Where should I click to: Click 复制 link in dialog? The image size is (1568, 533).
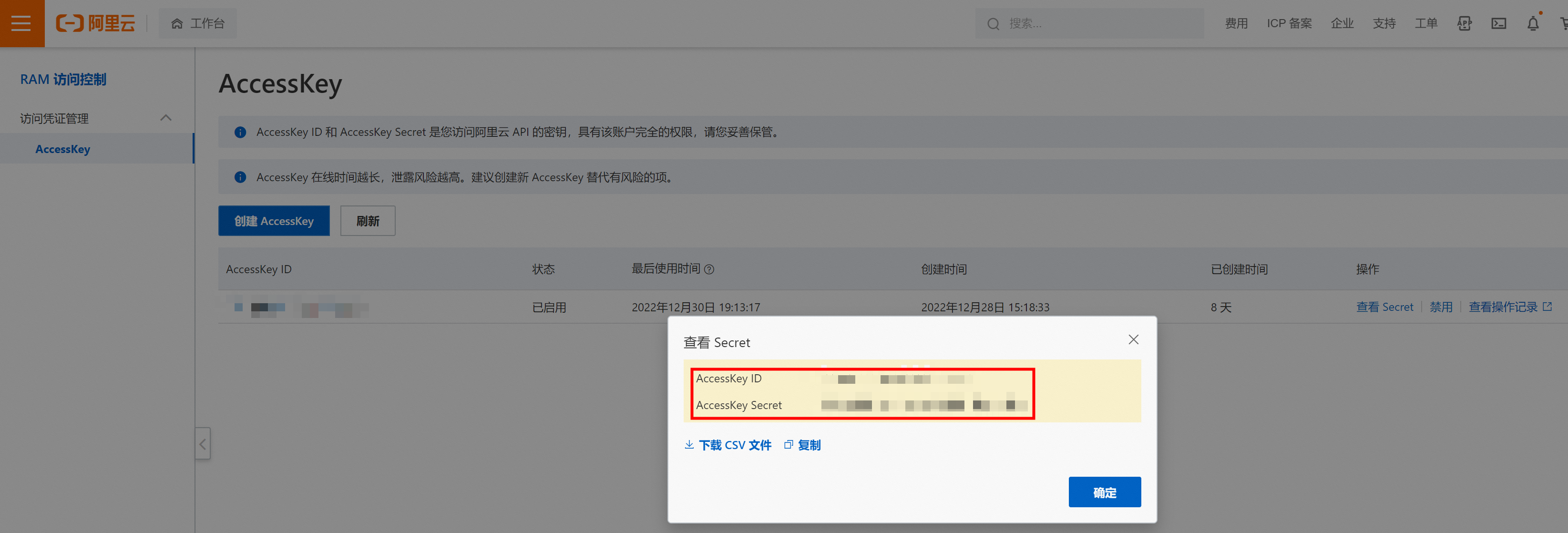[x=809, y=445]
